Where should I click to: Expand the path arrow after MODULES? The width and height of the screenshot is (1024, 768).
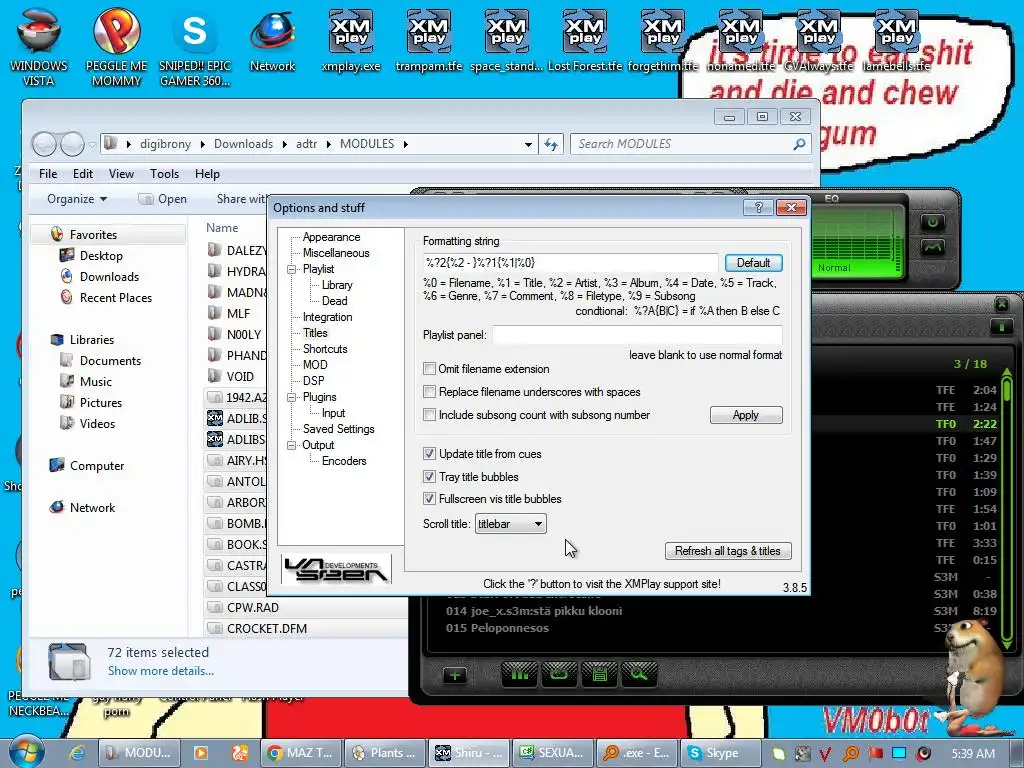pos(406,144)
